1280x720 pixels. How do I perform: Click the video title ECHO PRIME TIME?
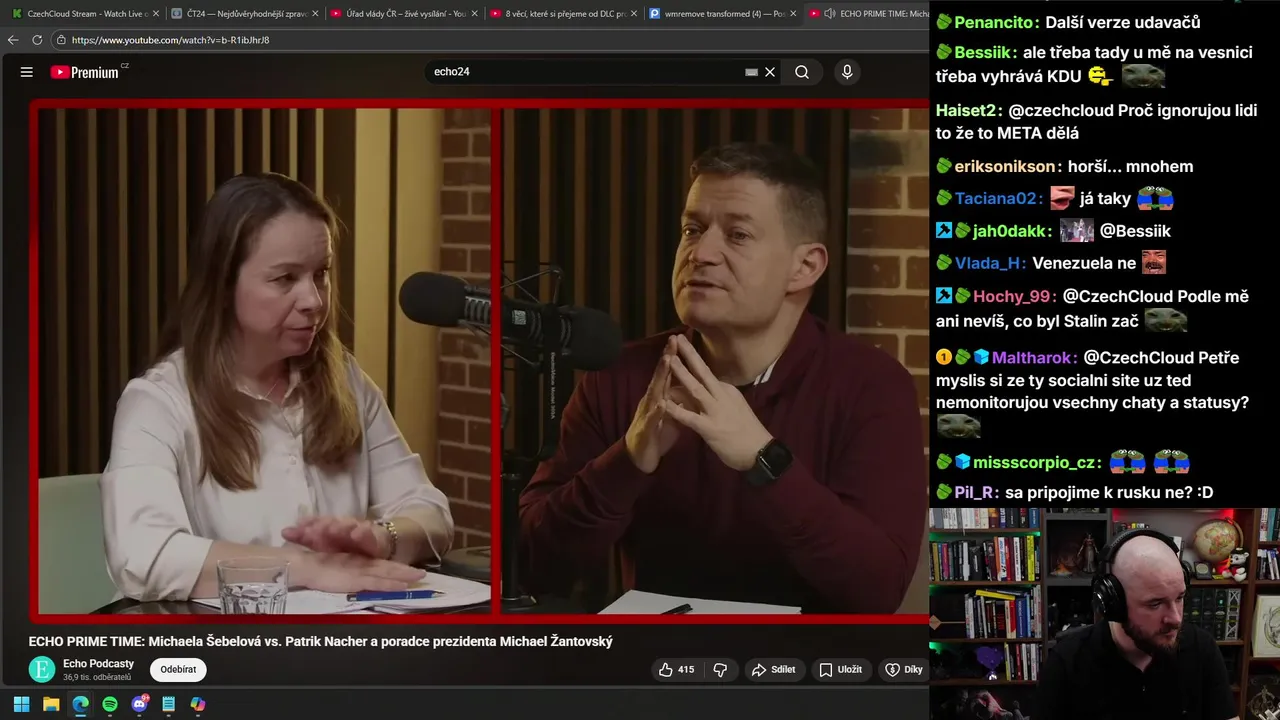(x=320, y=641)
